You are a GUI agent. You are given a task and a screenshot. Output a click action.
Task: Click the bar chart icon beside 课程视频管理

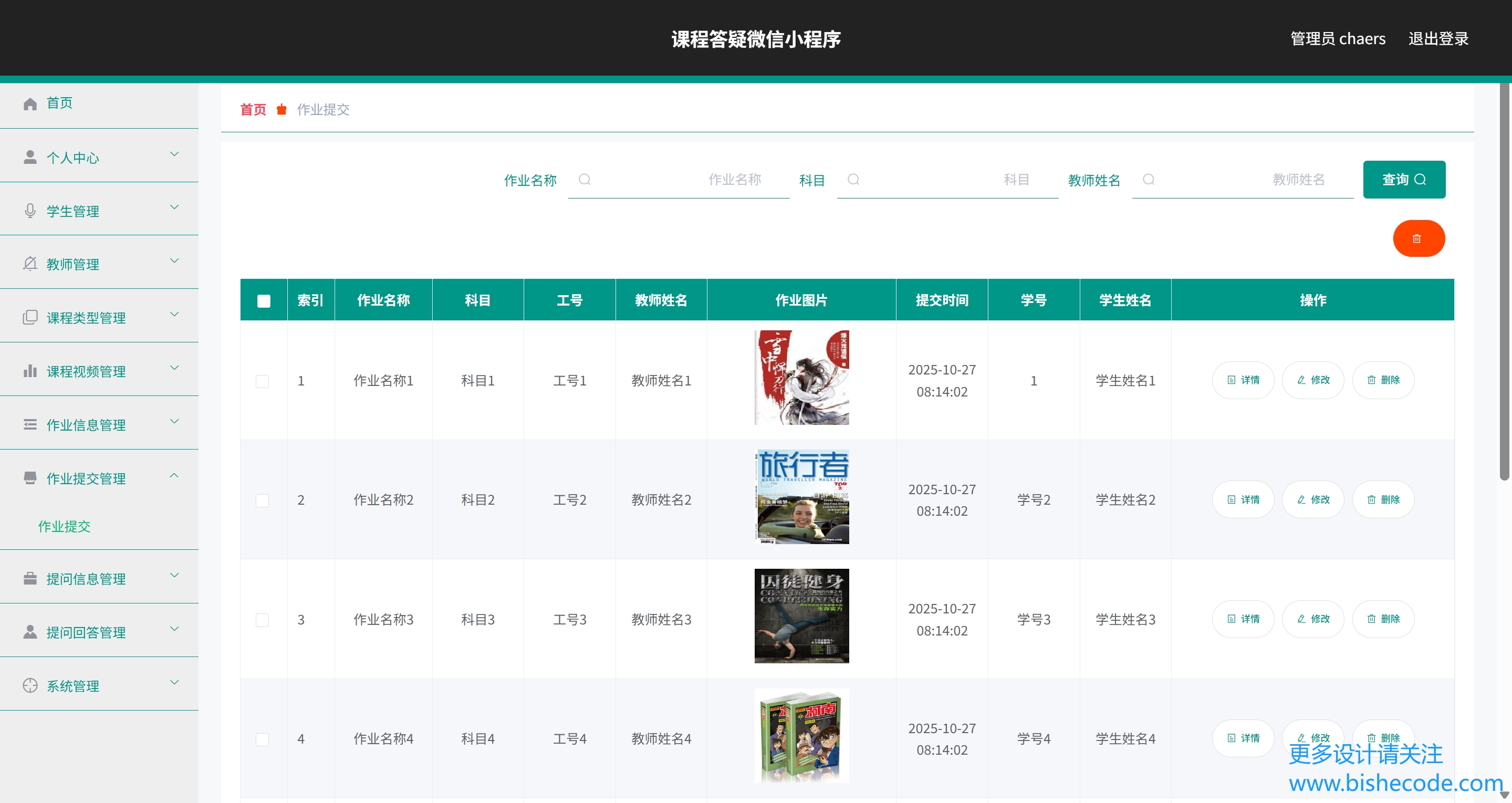click(30, 371)
